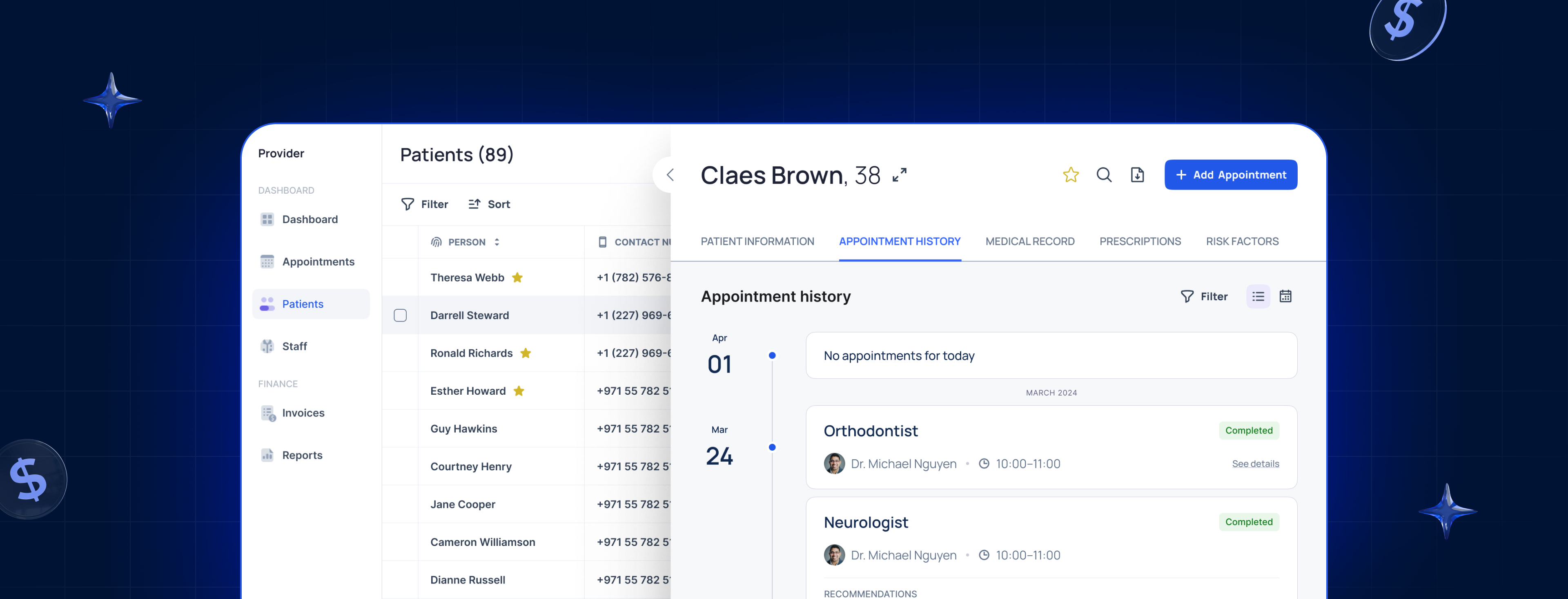Open See details for the Orthodontist appointment

click(x=1255, y=463)
